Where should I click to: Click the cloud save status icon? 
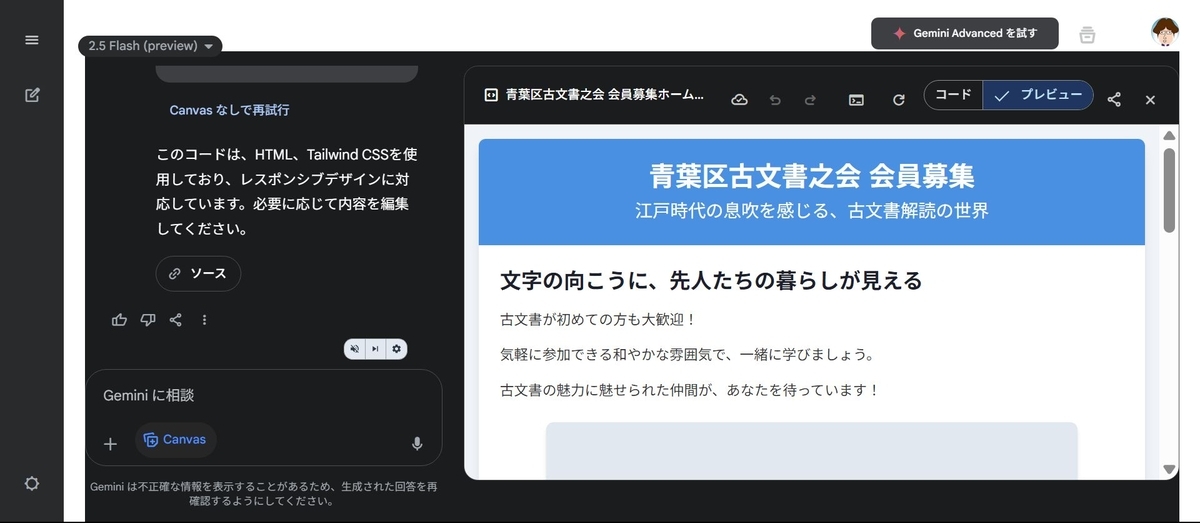click(x=739, y=100)
